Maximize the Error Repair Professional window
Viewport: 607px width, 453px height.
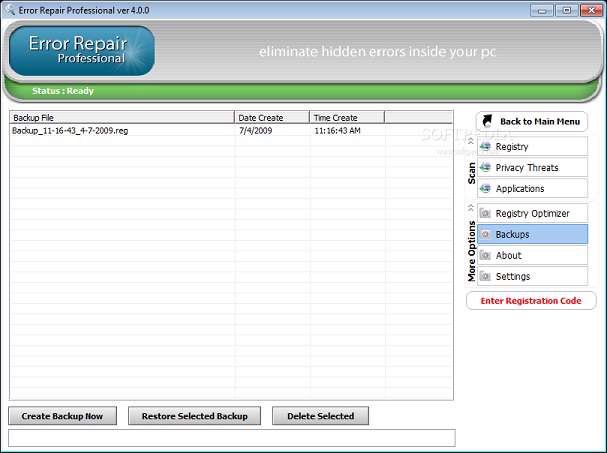566,10
